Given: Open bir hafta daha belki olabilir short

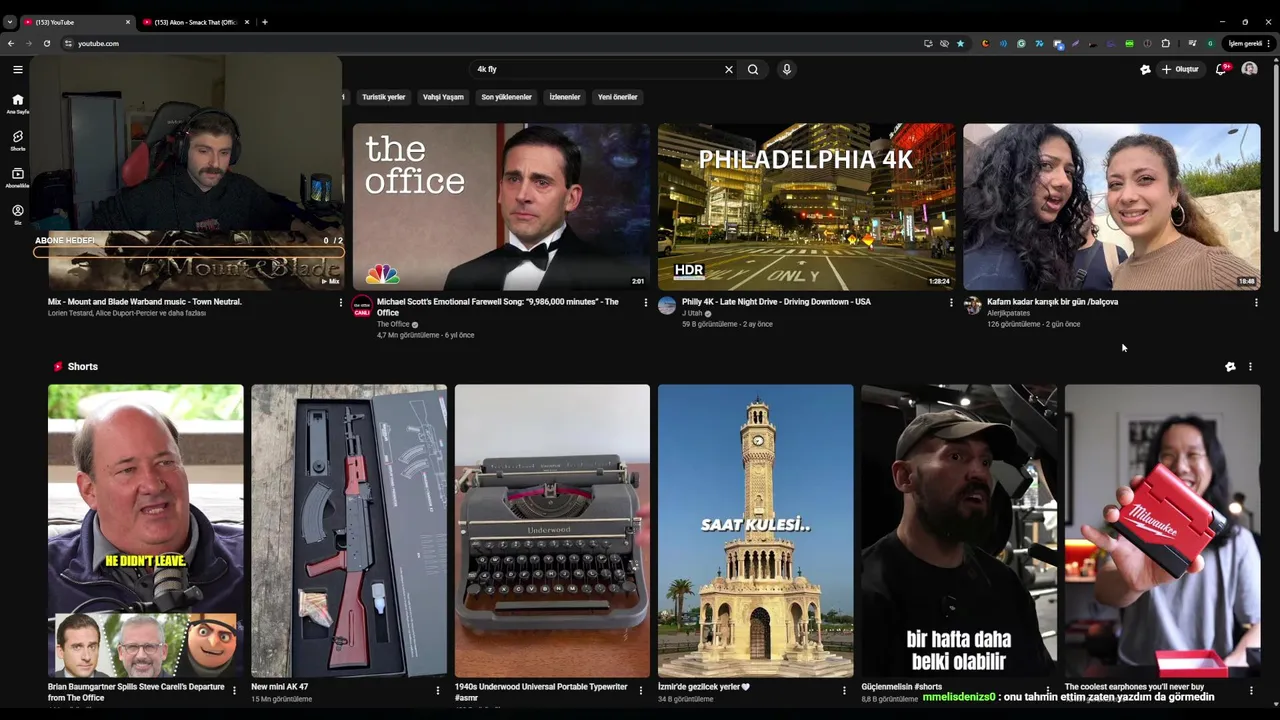Looking at the screenshot, I should 959,531.
